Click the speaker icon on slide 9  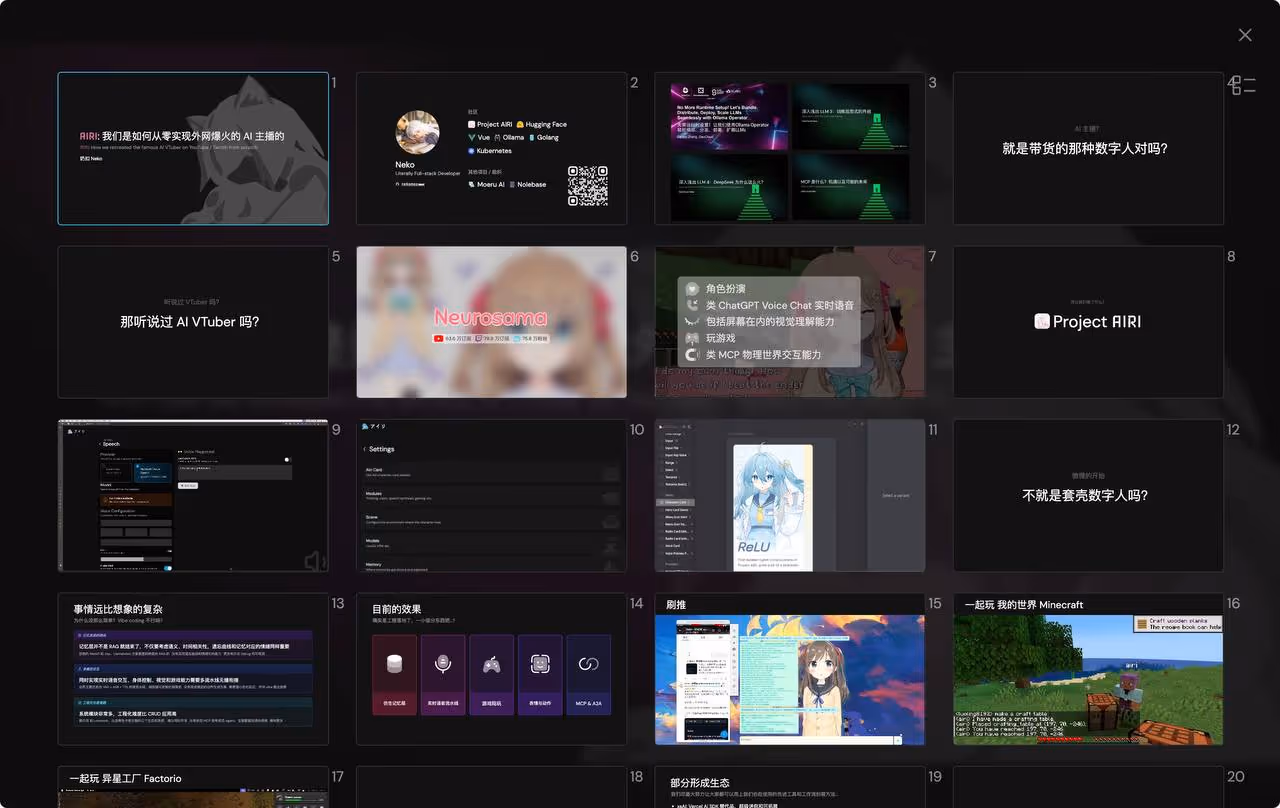click(x=314, y=561)
